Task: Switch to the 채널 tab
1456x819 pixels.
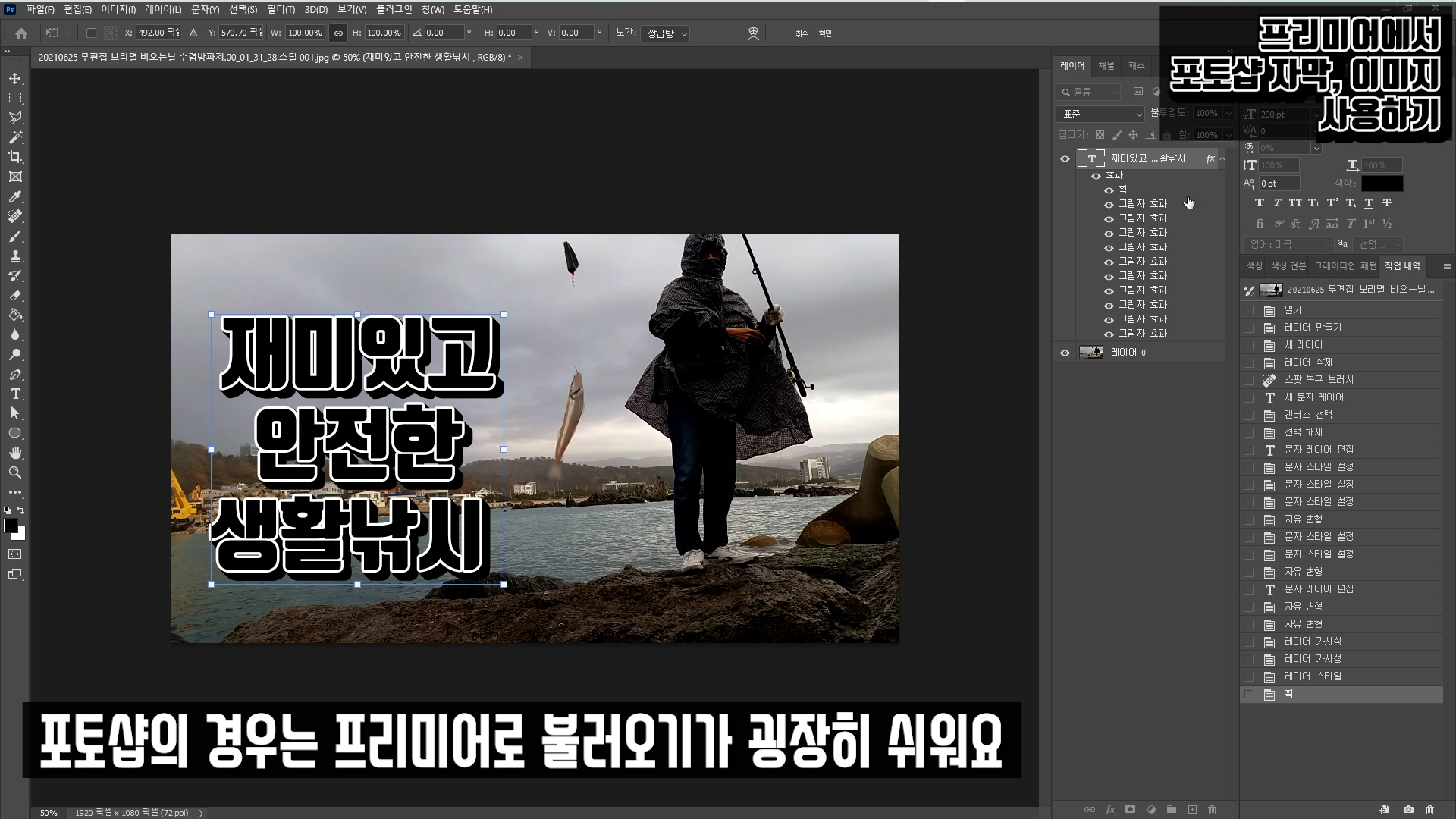Action: [1106, 66]
